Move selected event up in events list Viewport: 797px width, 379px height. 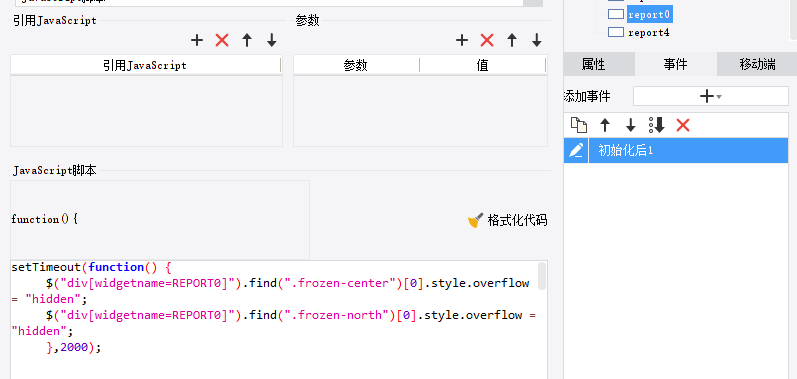(605, 124)
